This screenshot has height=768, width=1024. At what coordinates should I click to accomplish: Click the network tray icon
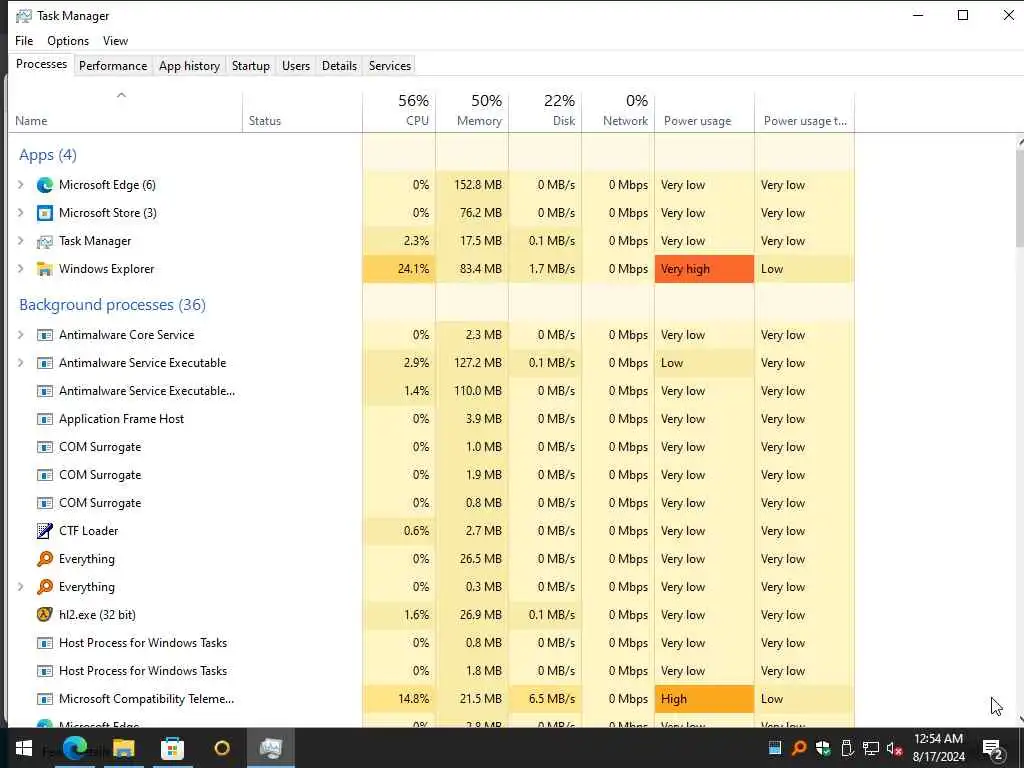[871, 748]
